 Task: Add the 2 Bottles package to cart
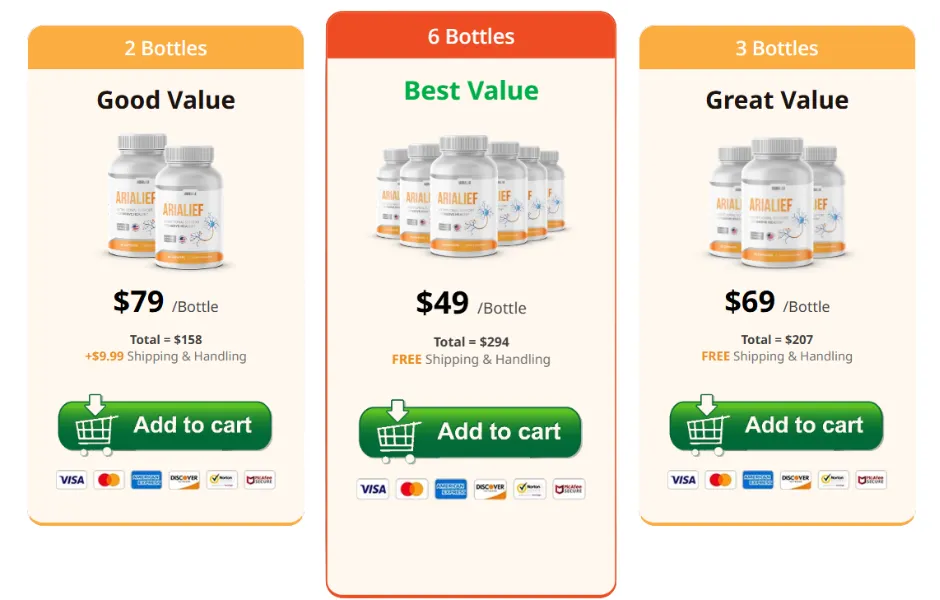(165, 425)
